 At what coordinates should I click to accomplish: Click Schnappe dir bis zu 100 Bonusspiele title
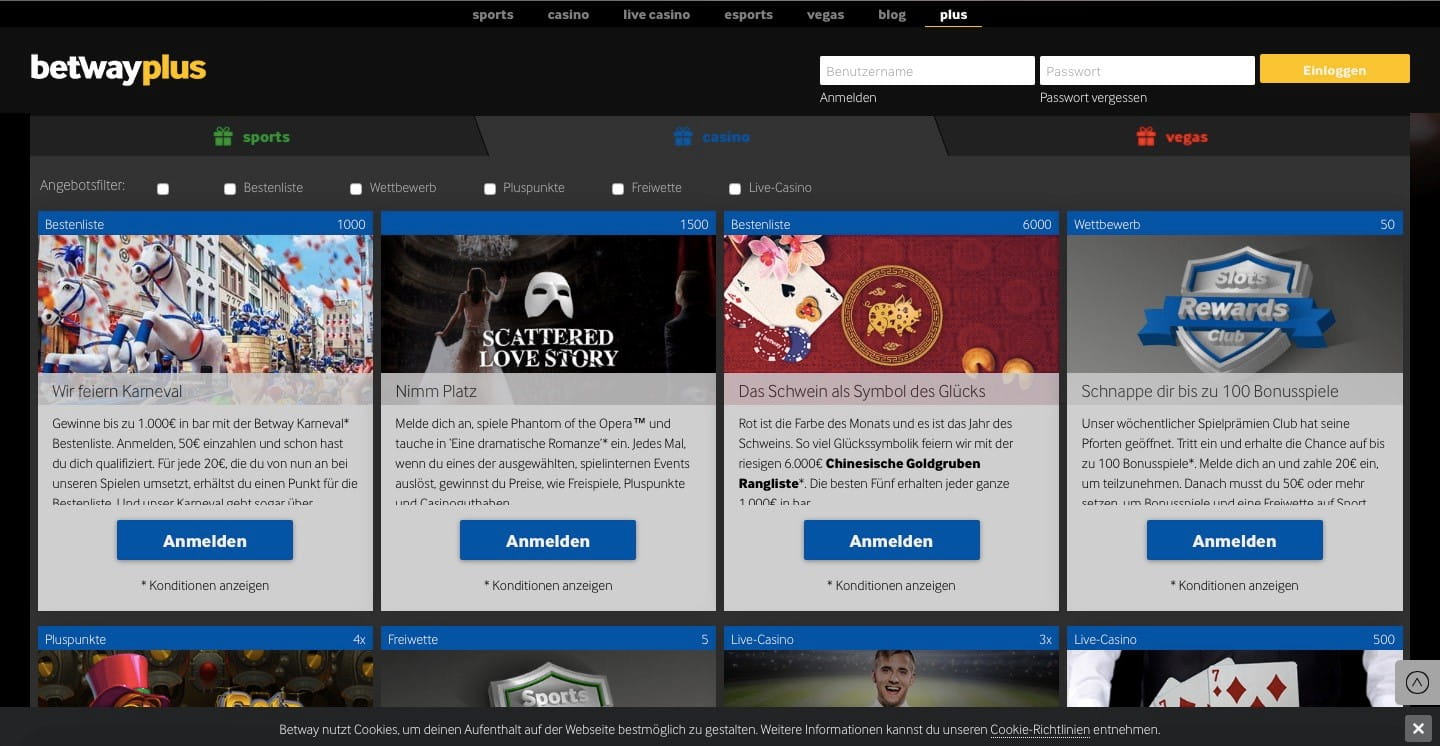[x=1210, y=391]
